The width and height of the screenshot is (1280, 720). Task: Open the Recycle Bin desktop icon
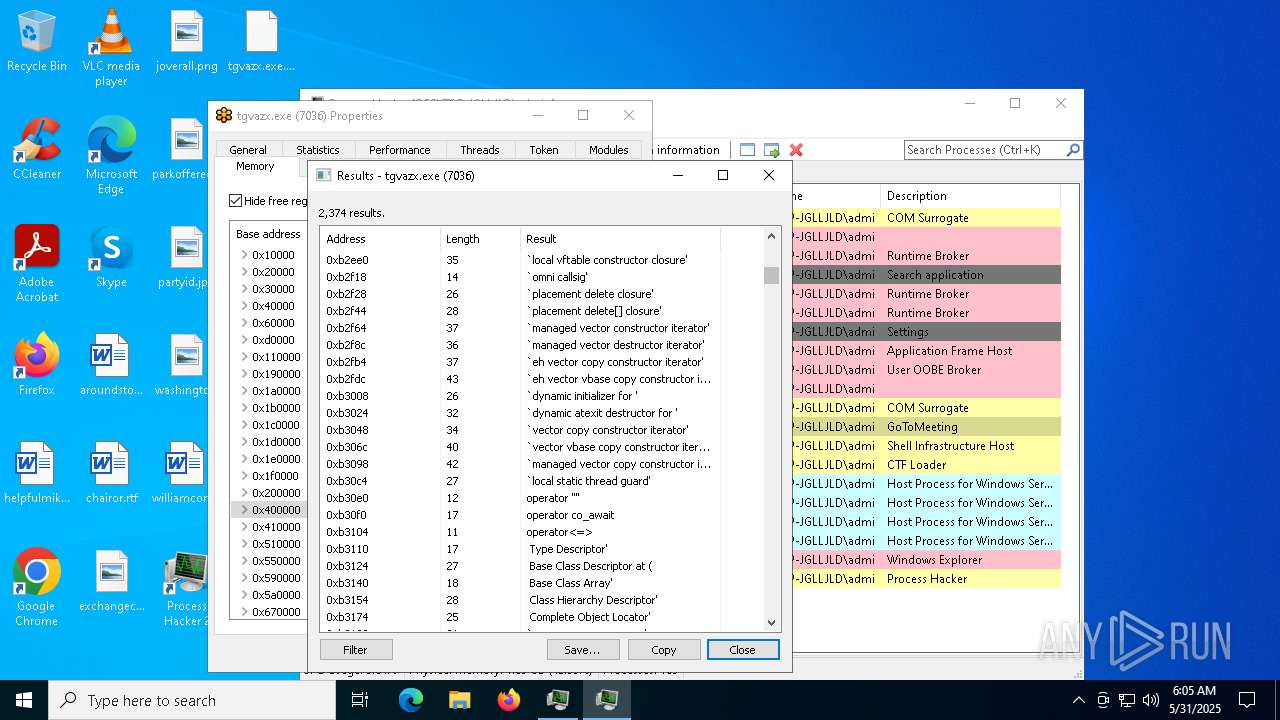point(37,41)
